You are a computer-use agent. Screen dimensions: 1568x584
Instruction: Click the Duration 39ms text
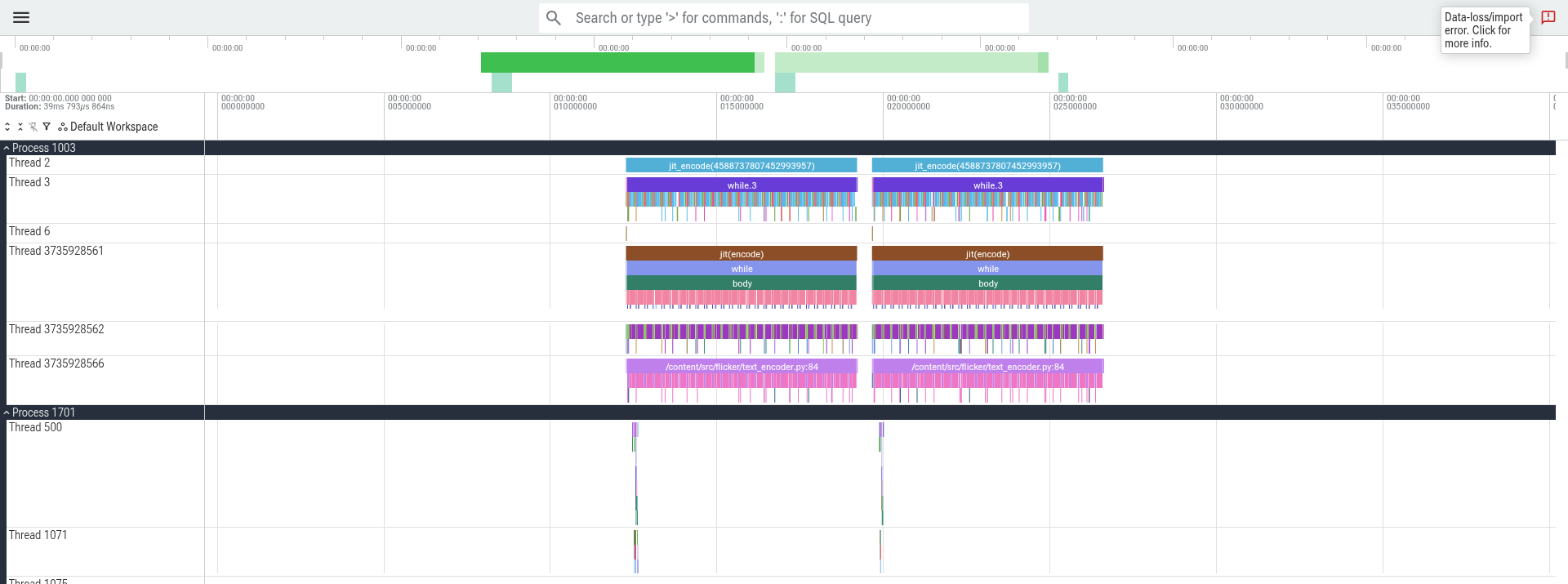pyautogui.click(x=60, y=107)
